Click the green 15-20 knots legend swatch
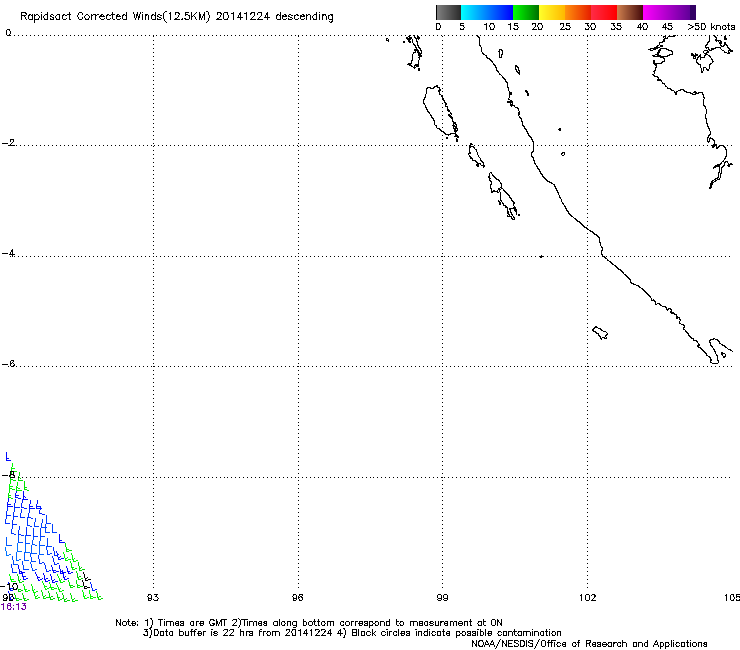 click(526, 12)
